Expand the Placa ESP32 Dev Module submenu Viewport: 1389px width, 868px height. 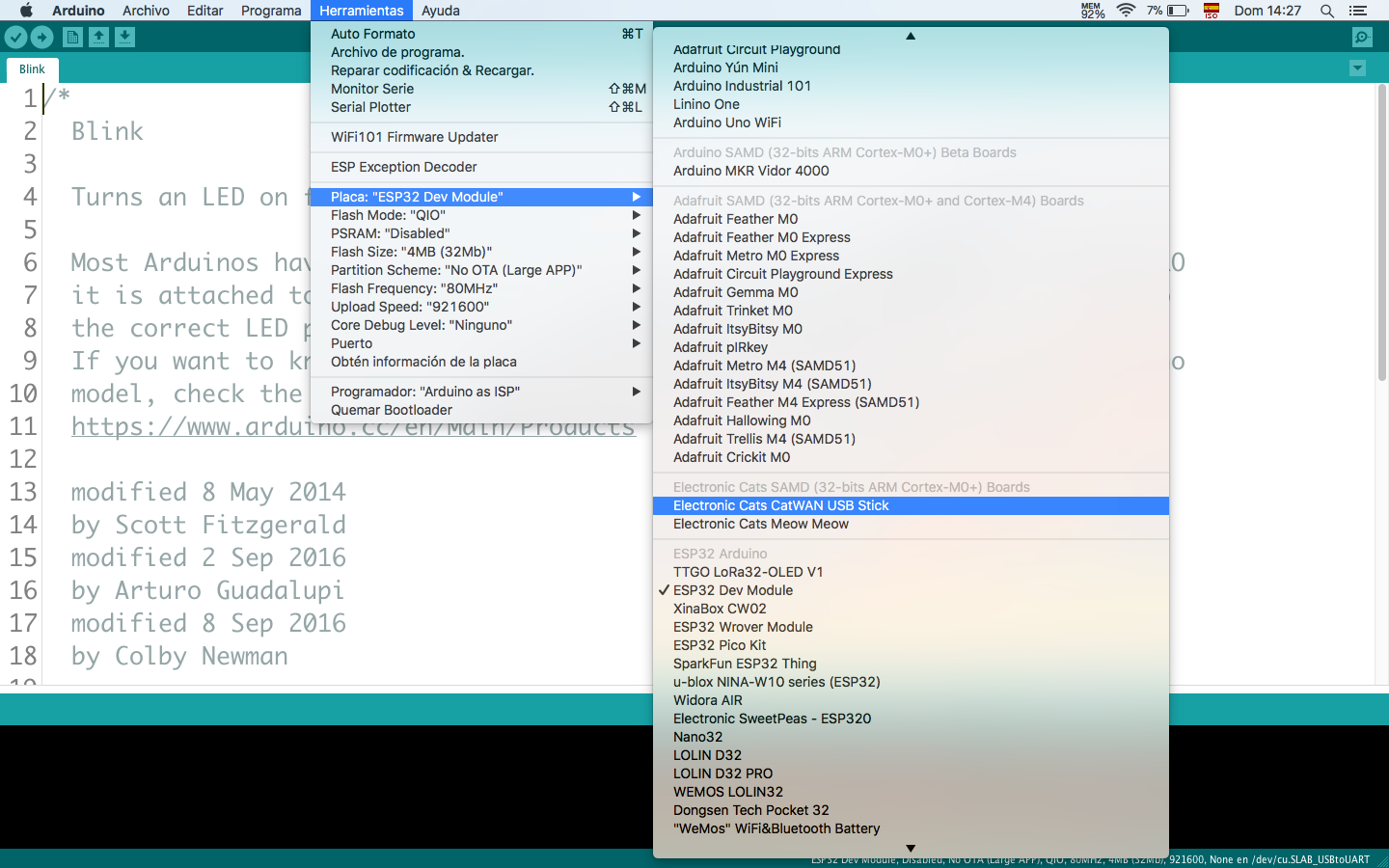coord(481,197)
